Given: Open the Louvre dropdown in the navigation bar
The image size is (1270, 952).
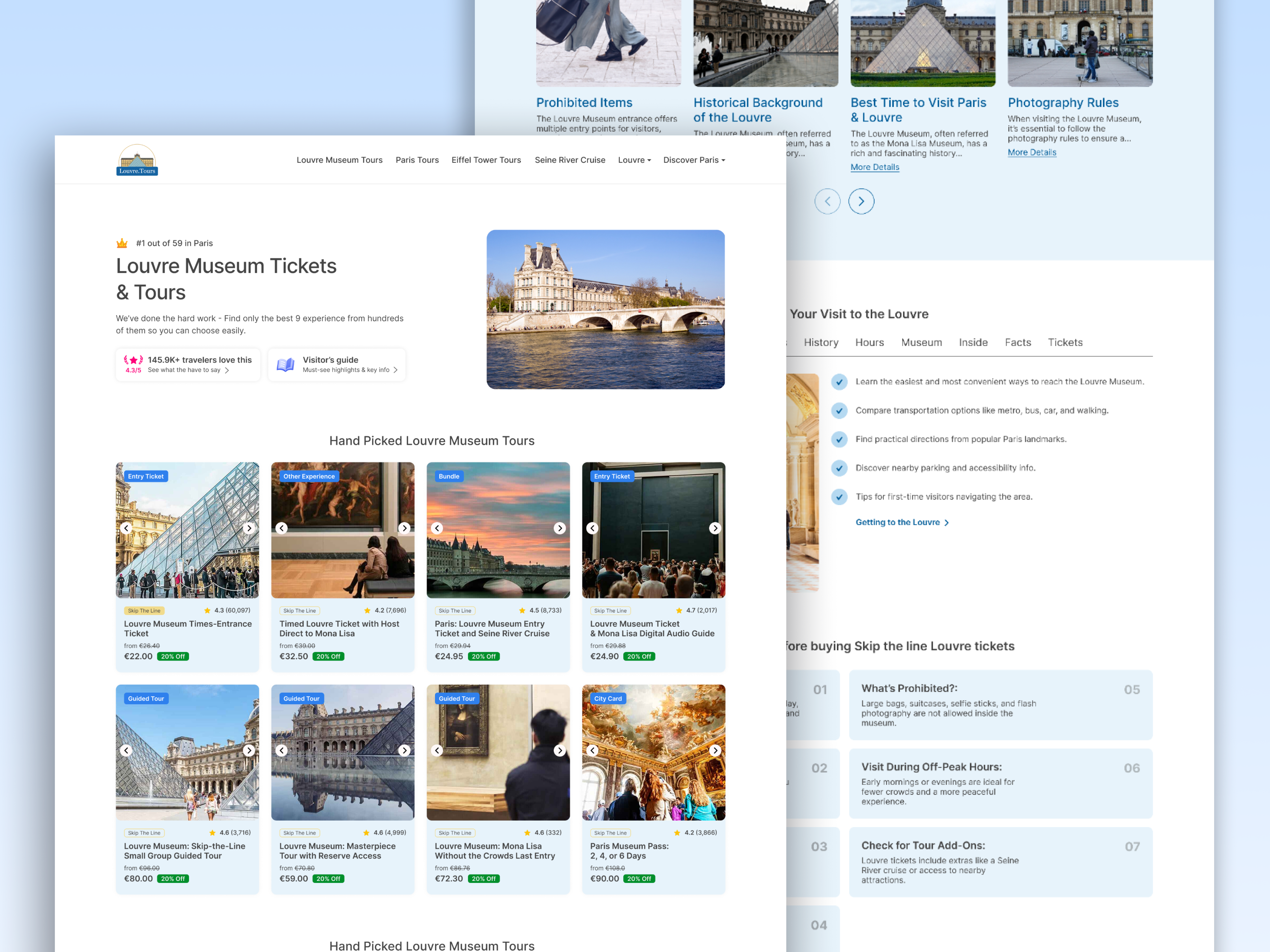Looking at the screenshot, I should click(634, 160).
